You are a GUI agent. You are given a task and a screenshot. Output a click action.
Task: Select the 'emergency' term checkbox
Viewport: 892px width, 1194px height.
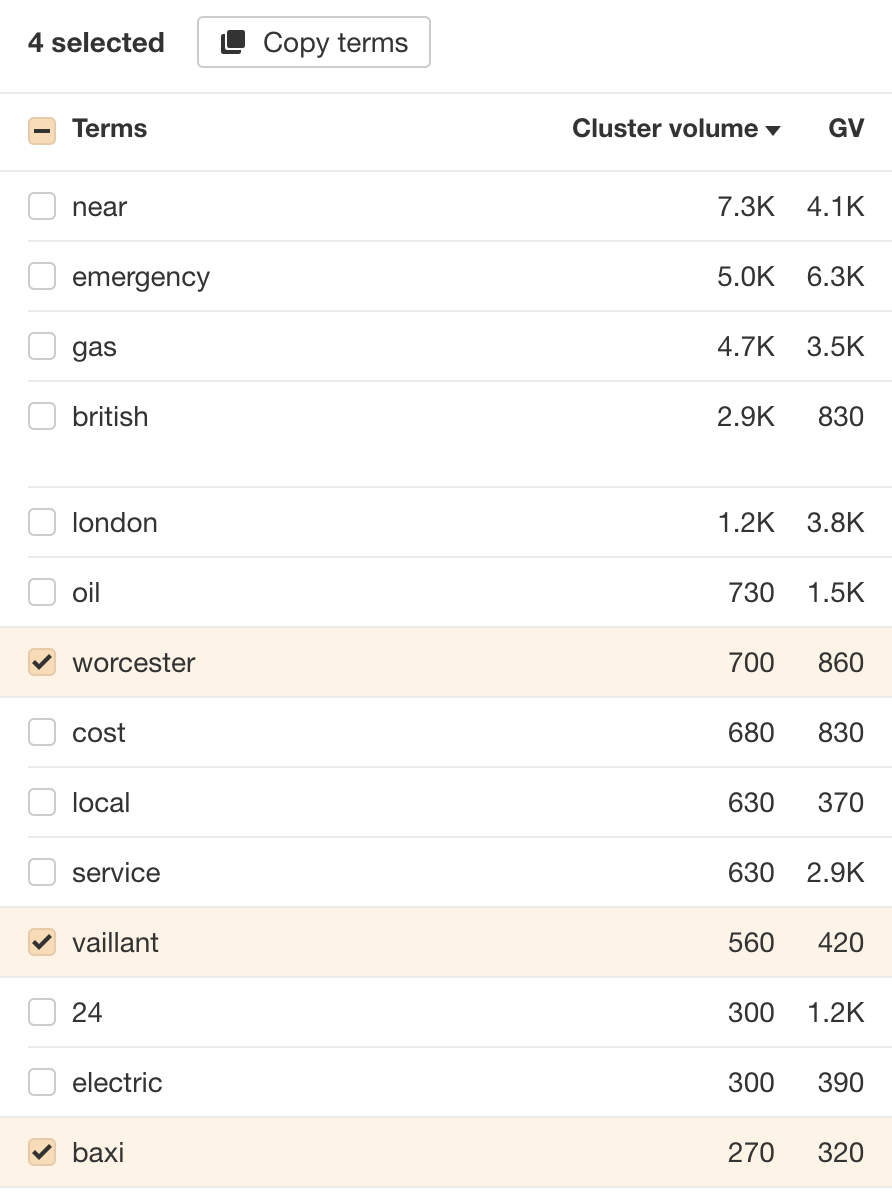coord(42,277)
